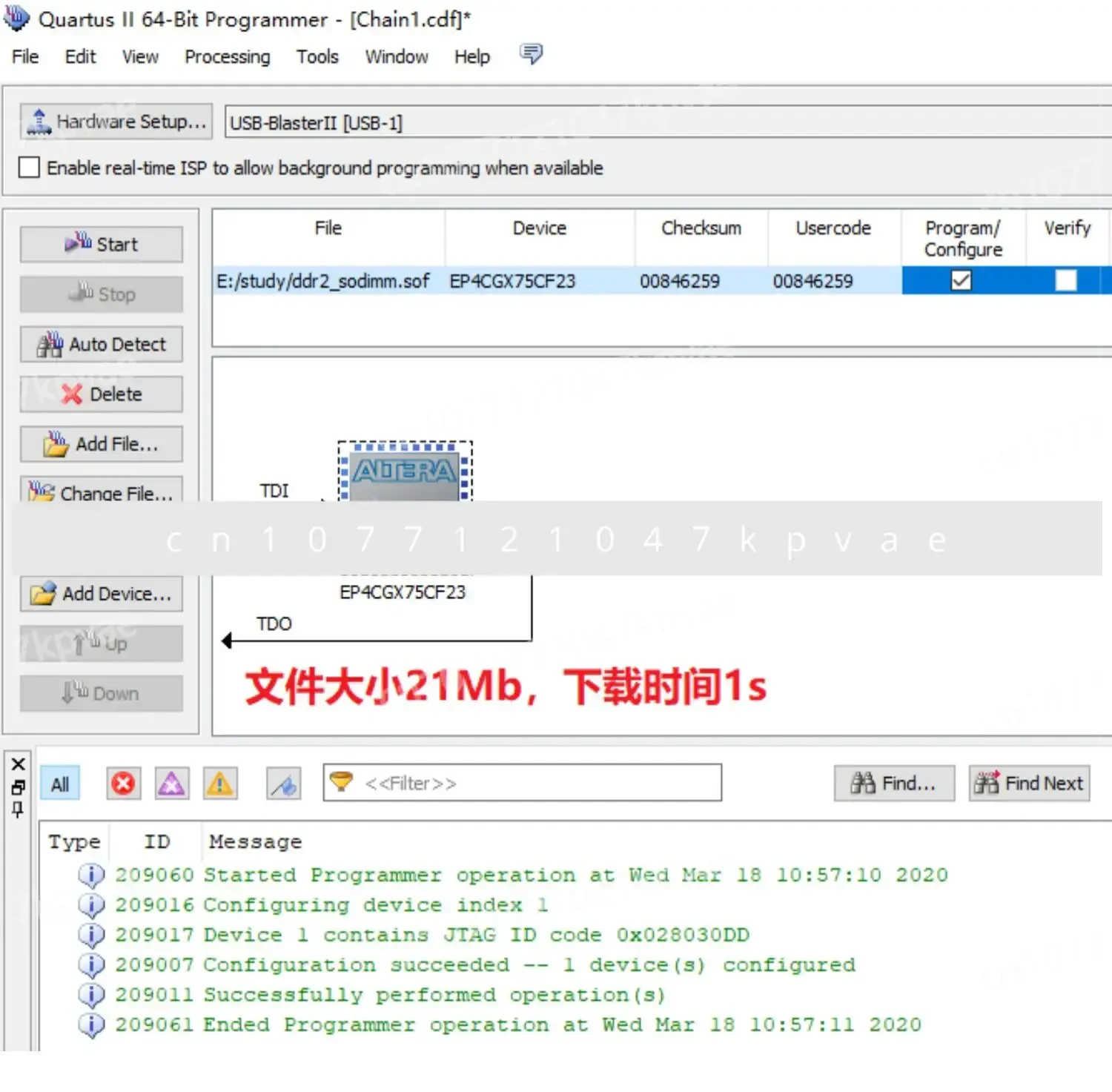The width and height of the screenshot is (1112, 1092).
Task: Pin the messages panel
Action: (x=19, y=810)
